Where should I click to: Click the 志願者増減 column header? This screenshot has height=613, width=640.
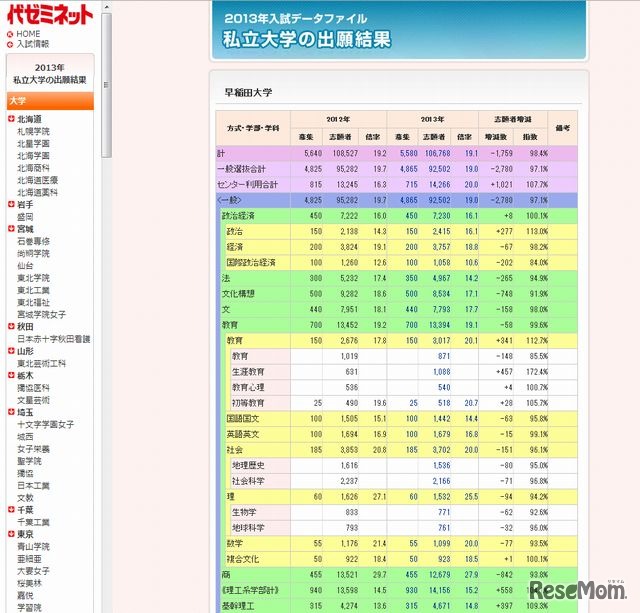(513, 120)
